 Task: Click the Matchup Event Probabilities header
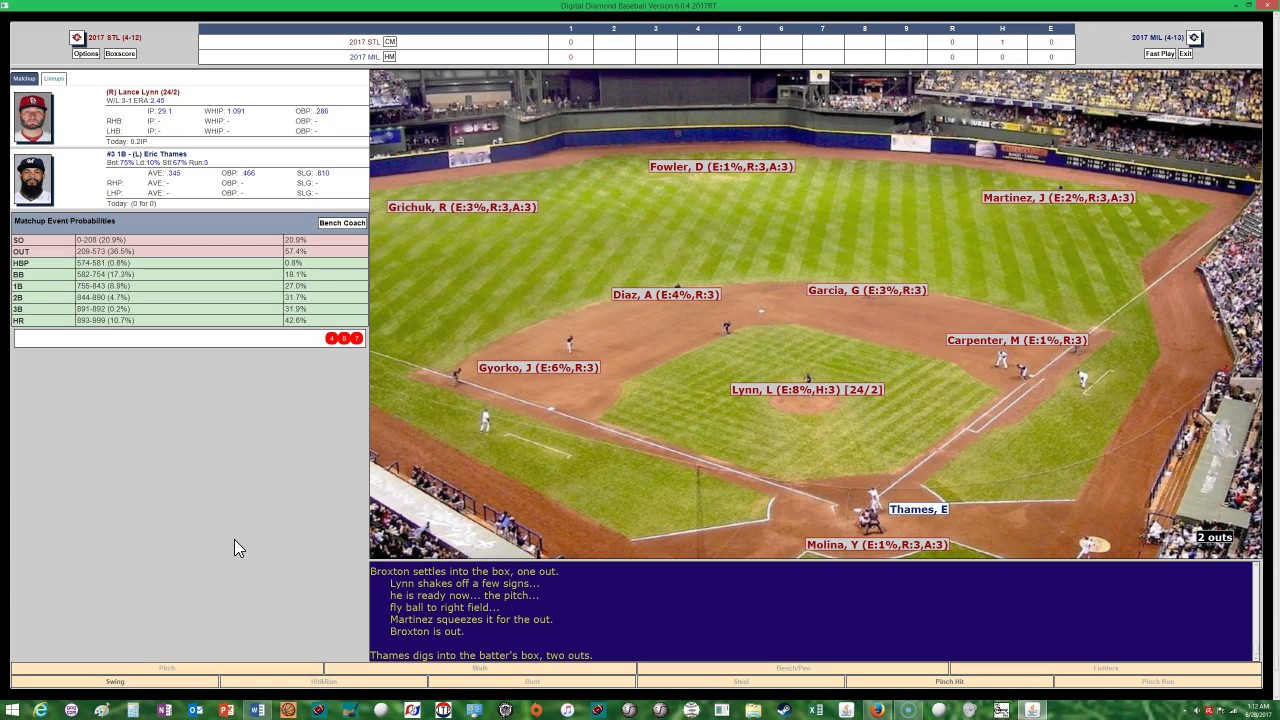(x=65, y=221)
